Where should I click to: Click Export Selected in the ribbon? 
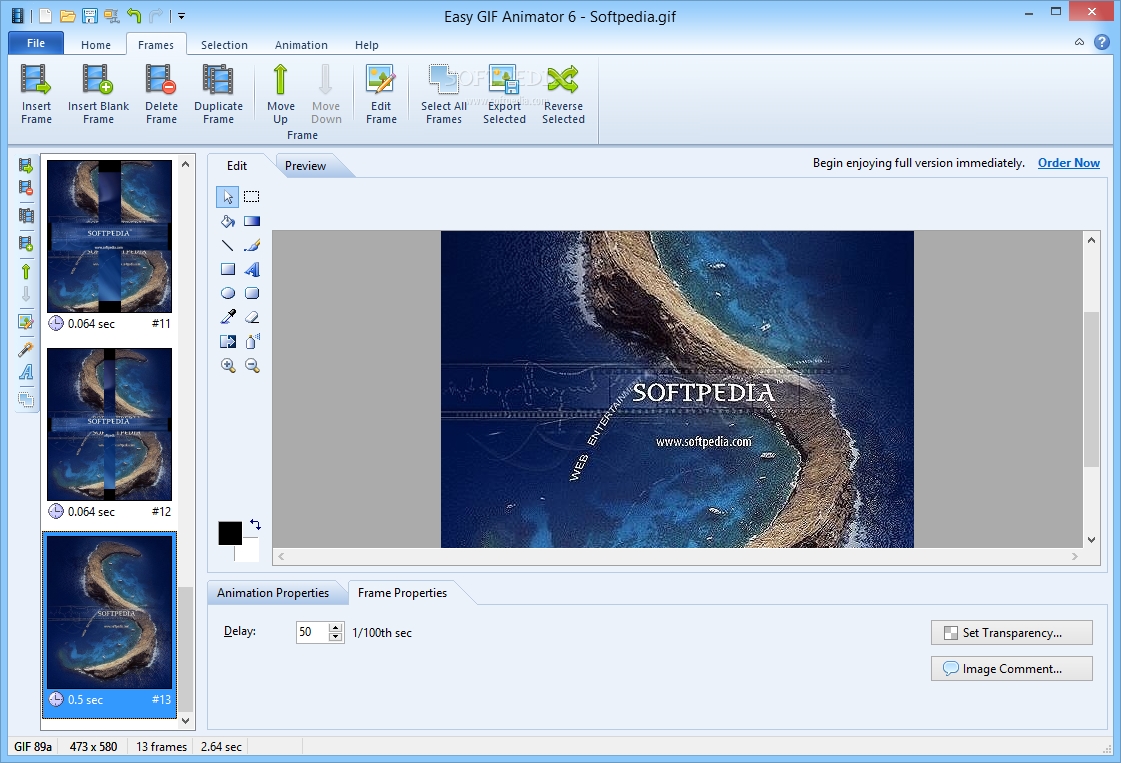(504, 94)
